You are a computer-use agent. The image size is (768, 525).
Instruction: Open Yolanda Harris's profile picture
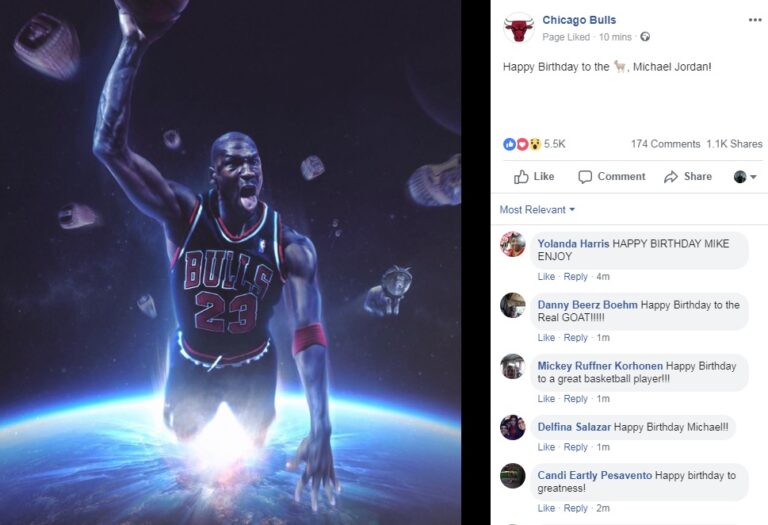[x=513, y=244]
